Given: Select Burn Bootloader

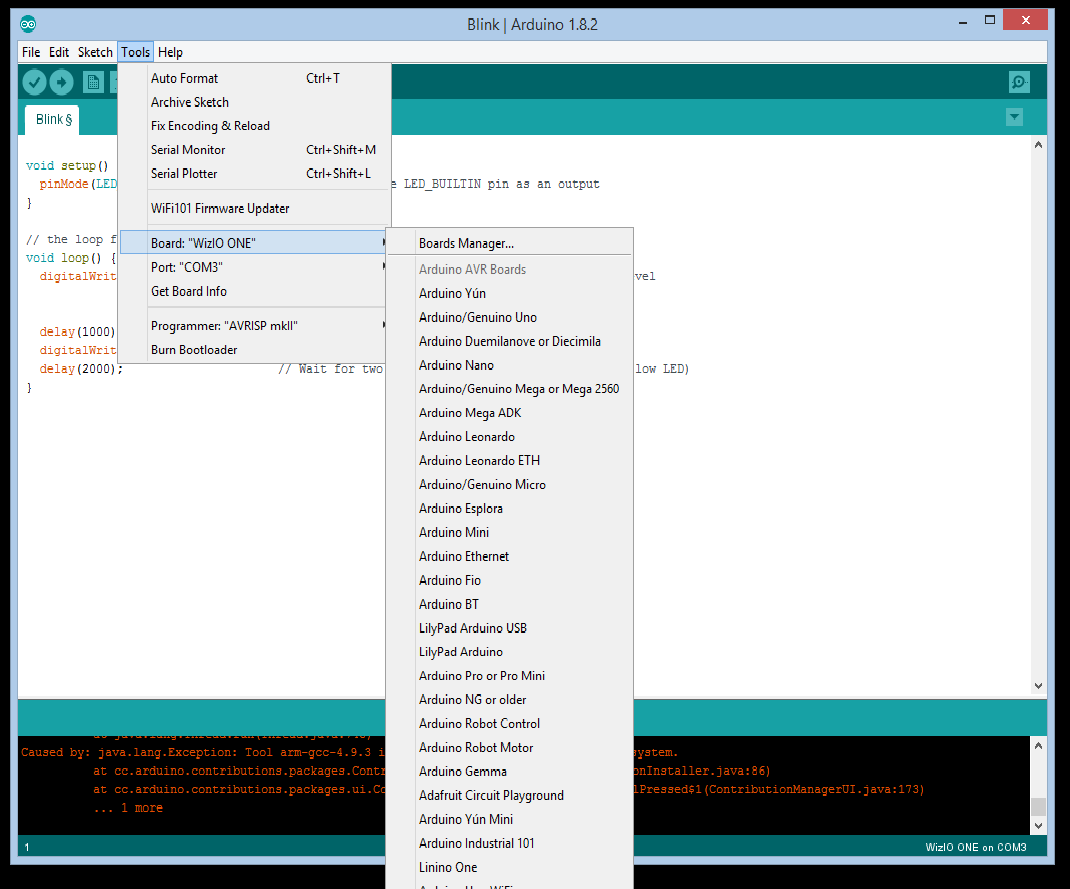Looking at the screenshot, I should [254, 350].
